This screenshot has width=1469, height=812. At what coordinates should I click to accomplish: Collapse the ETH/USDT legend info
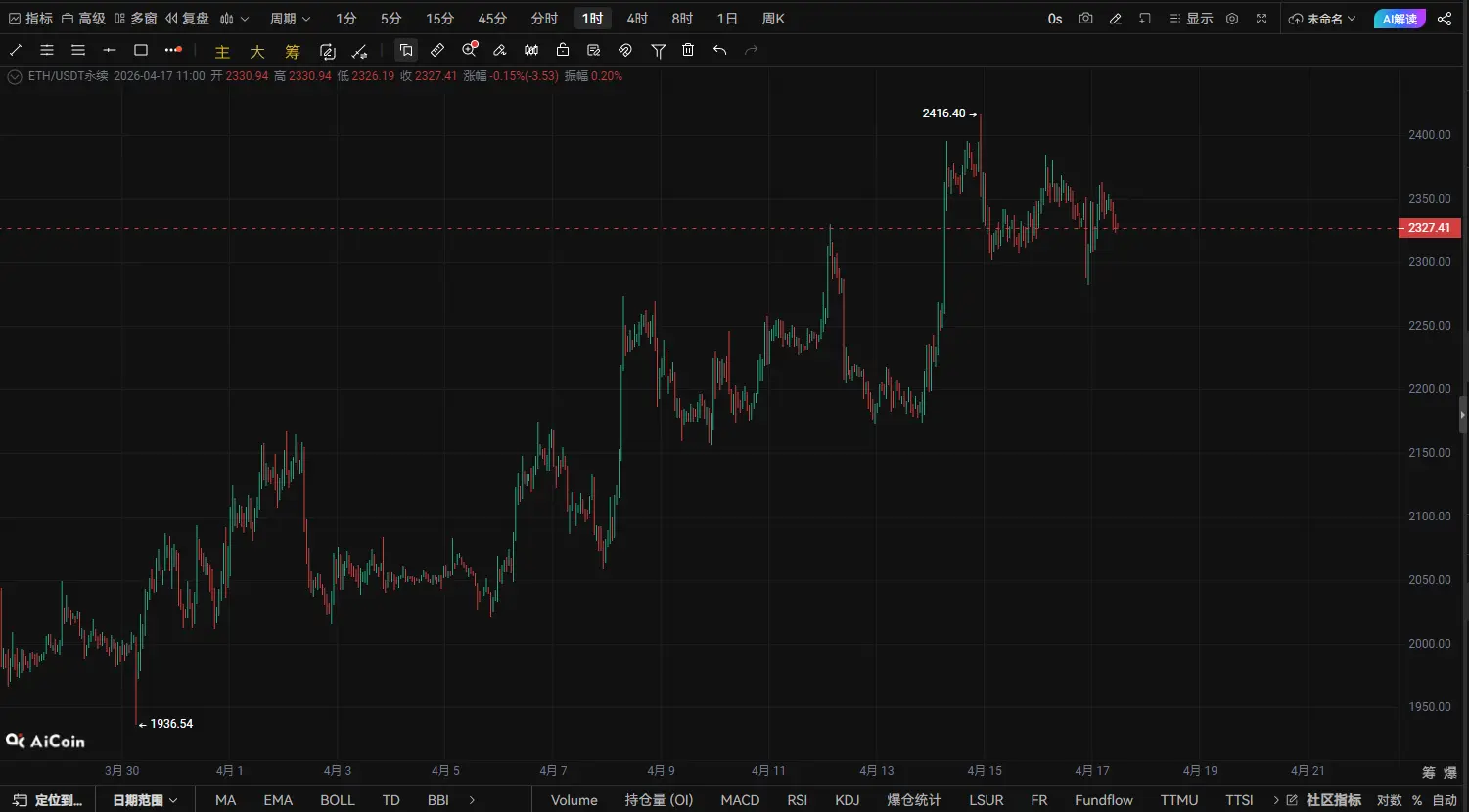click(x=15, y=76)
